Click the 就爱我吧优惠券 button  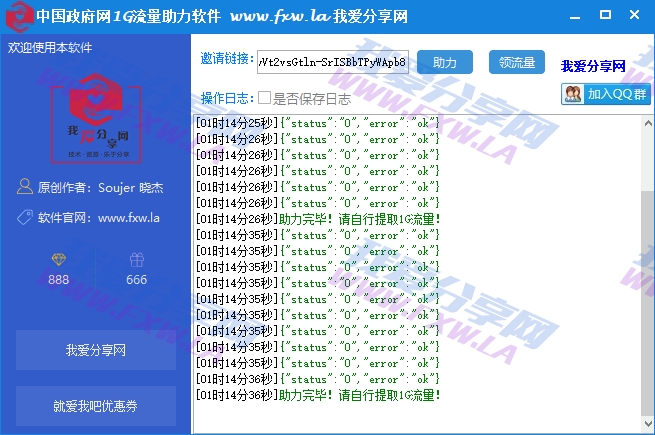click(96, 406)
